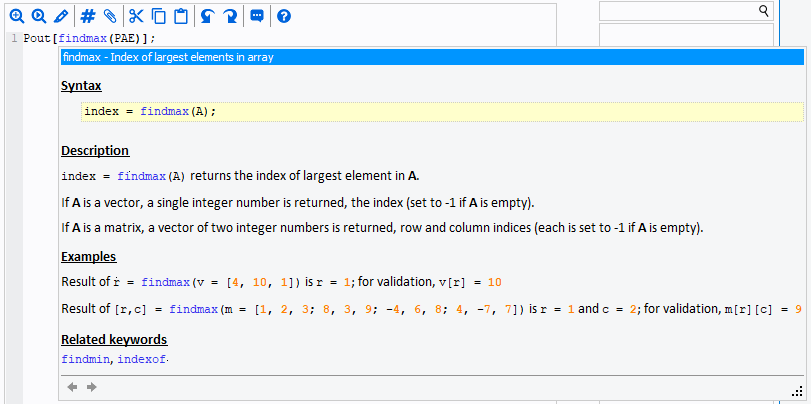The width and height of the screenshot is (811, 404).
Task: Click the search field at top right
Action: click(x=678, y=11)
